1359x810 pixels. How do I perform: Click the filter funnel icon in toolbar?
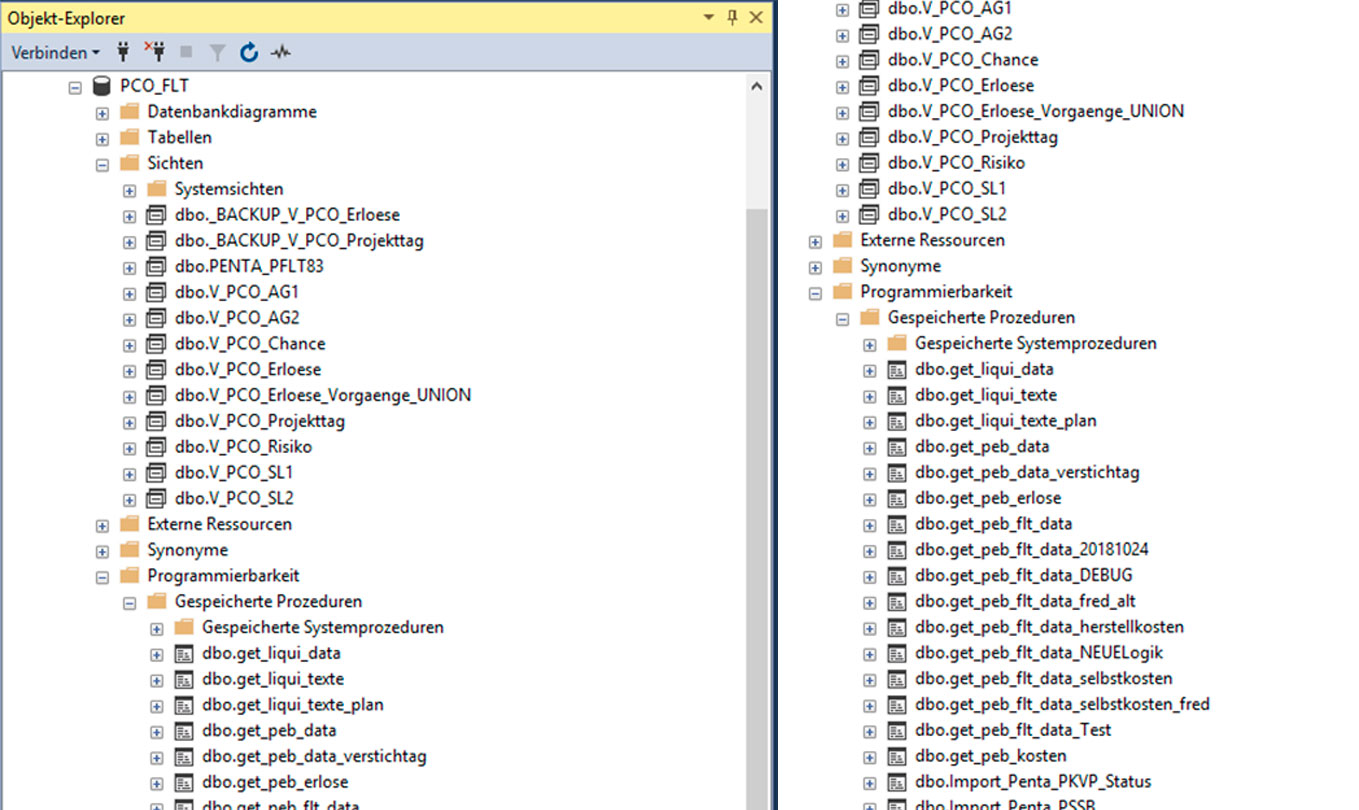217,52
